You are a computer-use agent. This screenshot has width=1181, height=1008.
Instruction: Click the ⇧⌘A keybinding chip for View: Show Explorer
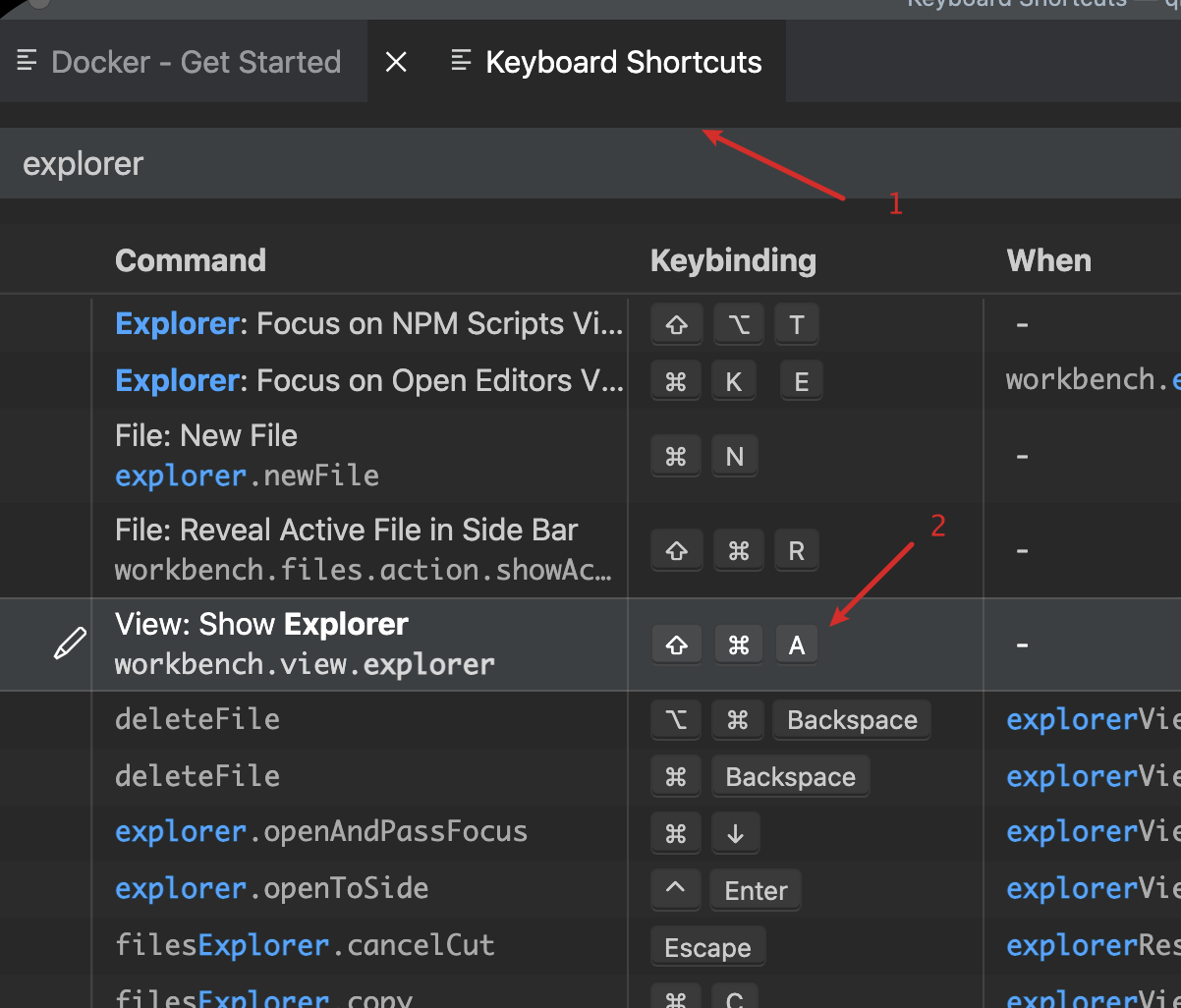coord(737,644)
